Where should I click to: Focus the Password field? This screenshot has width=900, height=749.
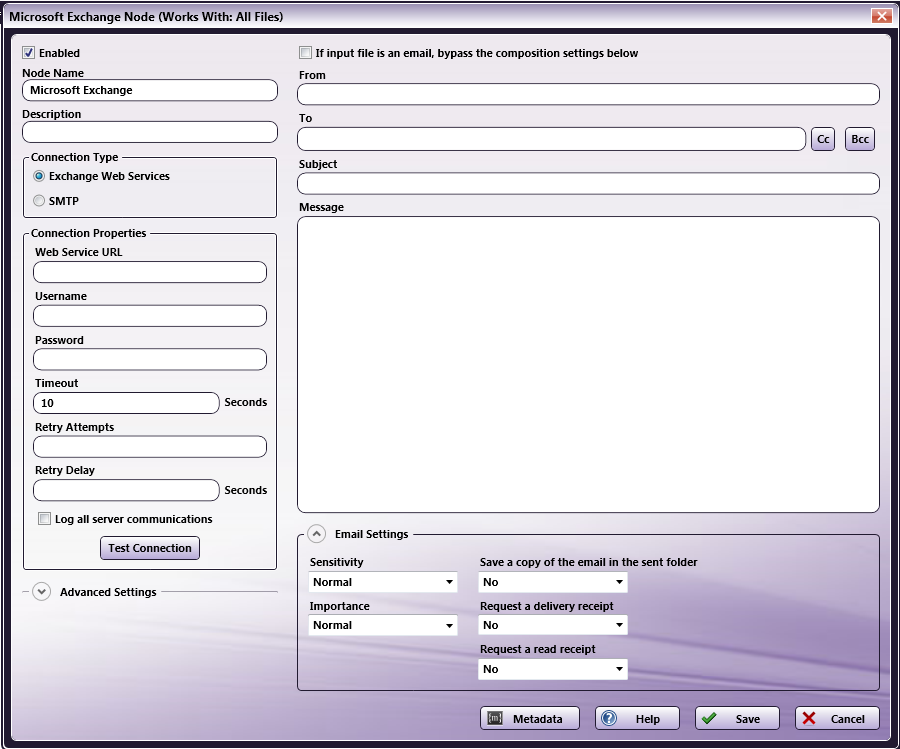pos(150,359)
